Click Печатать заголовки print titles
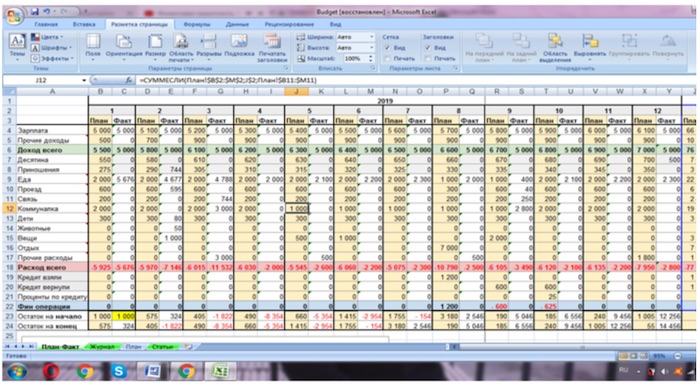Viewport: 700px width, 386px height. (x=272, y=47)
